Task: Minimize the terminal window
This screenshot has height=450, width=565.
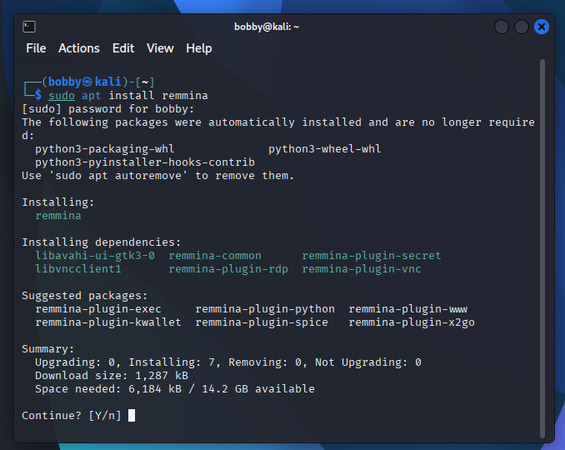Action: click(x=501, y=27)
